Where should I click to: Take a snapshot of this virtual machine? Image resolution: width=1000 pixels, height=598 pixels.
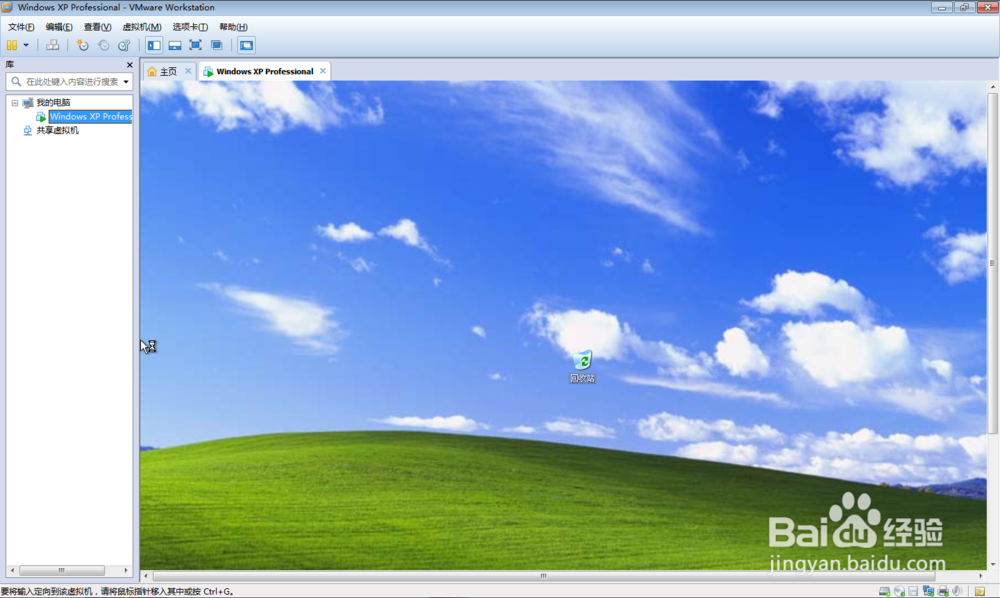82,45
